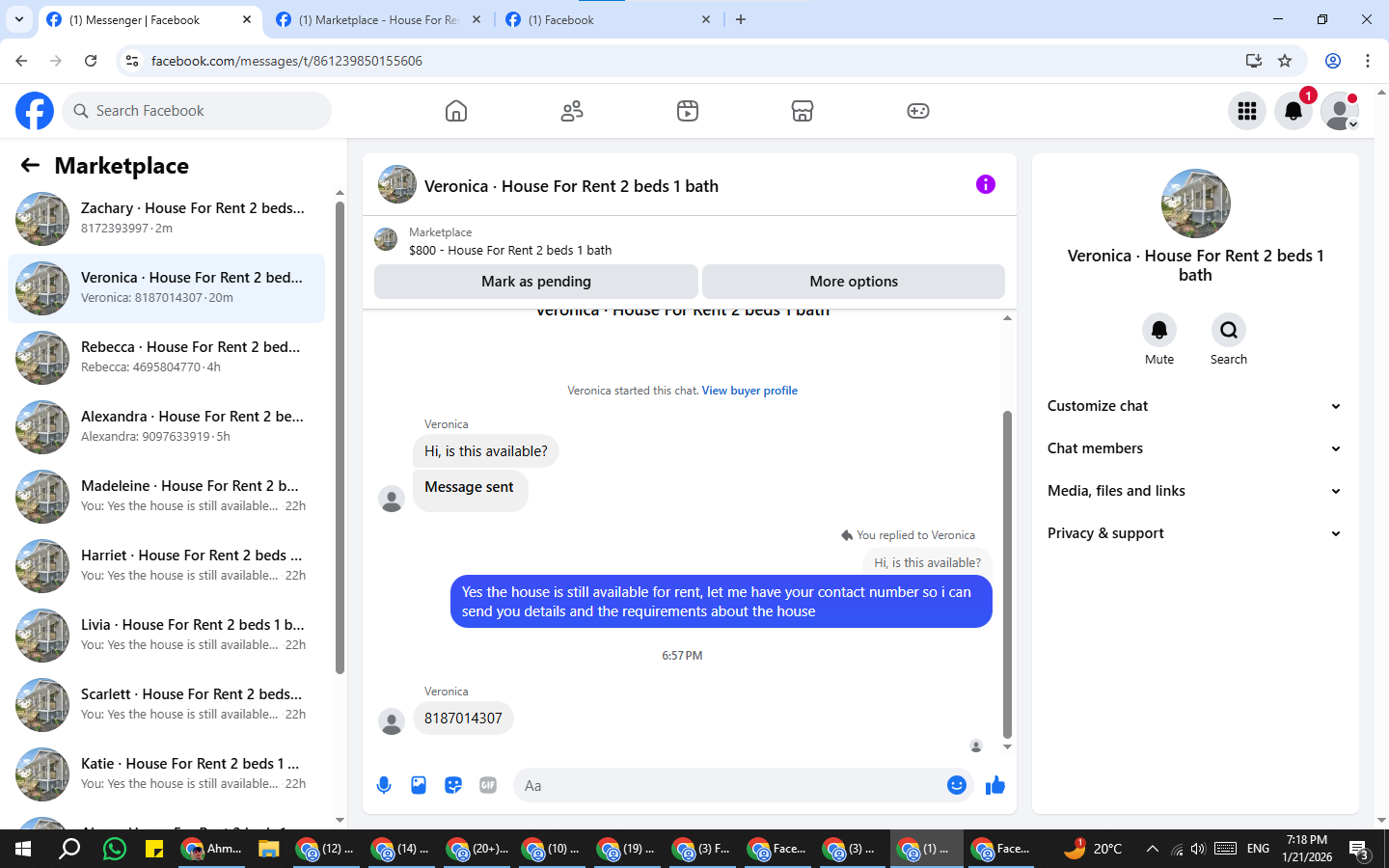Expand the Privacy & support section
Screen dimensions: 1389x868
click(x=1194, y=533)
